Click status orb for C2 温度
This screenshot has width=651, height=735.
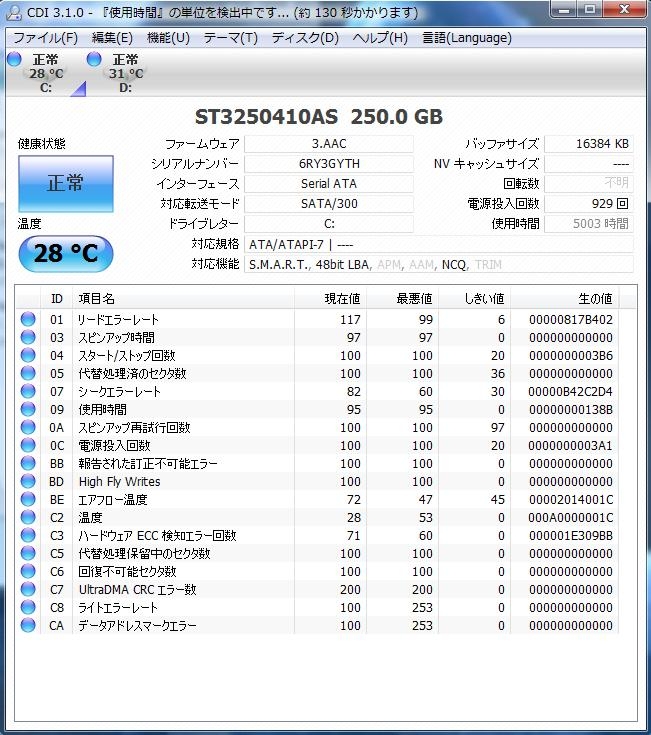point(28,517)
